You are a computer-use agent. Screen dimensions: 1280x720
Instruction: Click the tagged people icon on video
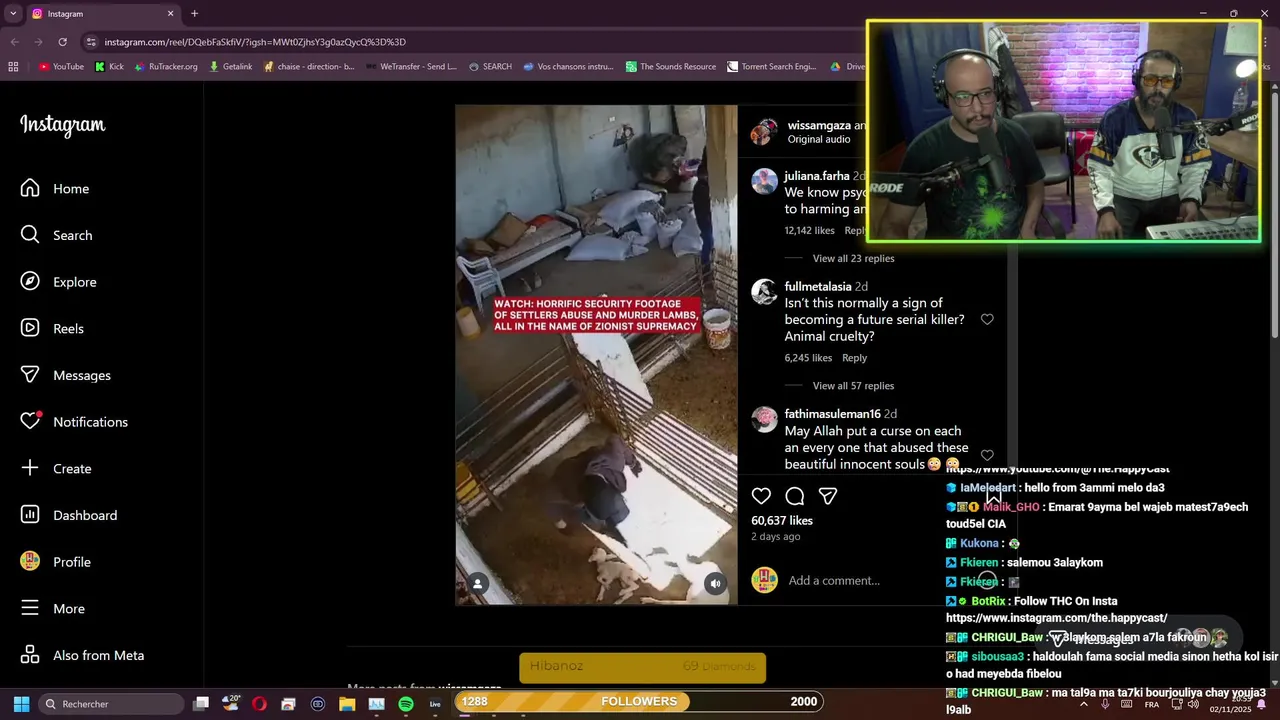(x=478, y=584)
